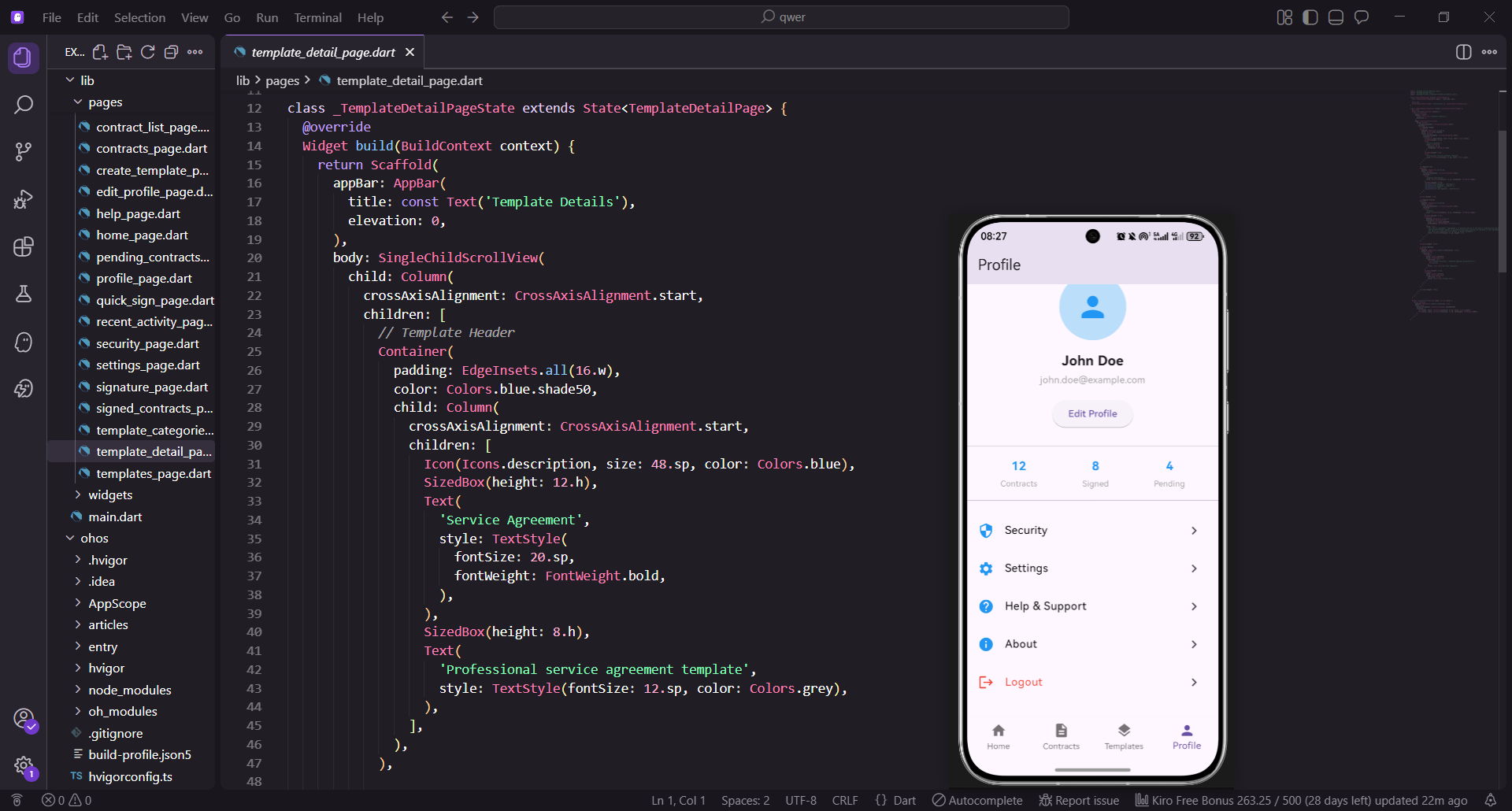Viewport: 1512px width, 811px height.
Task: Toggle bottom panel visibility
Action: coord(1336,17)
